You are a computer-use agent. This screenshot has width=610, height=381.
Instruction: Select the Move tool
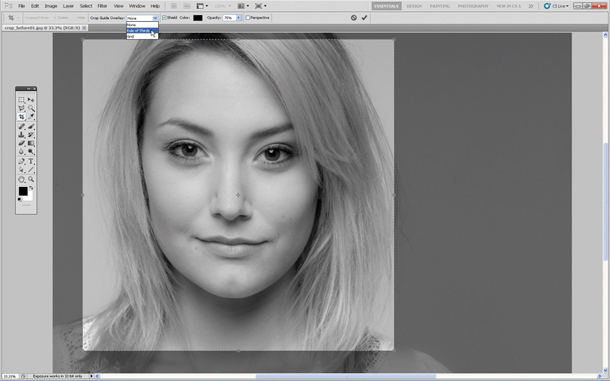(x=31, y=100)
